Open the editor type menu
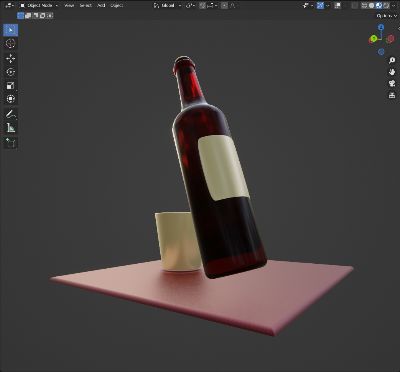400x372 pixels. coord(10,5)
